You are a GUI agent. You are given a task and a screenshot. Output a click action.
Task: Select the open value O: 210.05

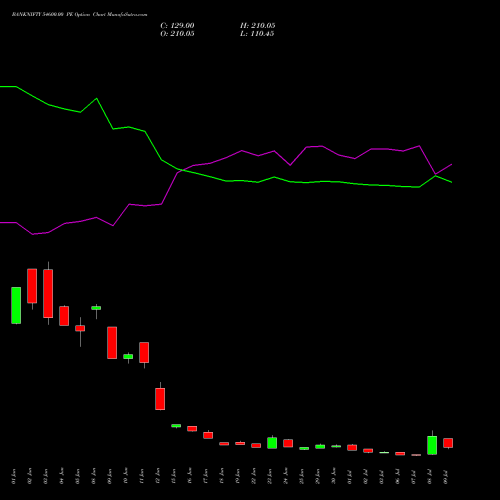coord(177,34)
